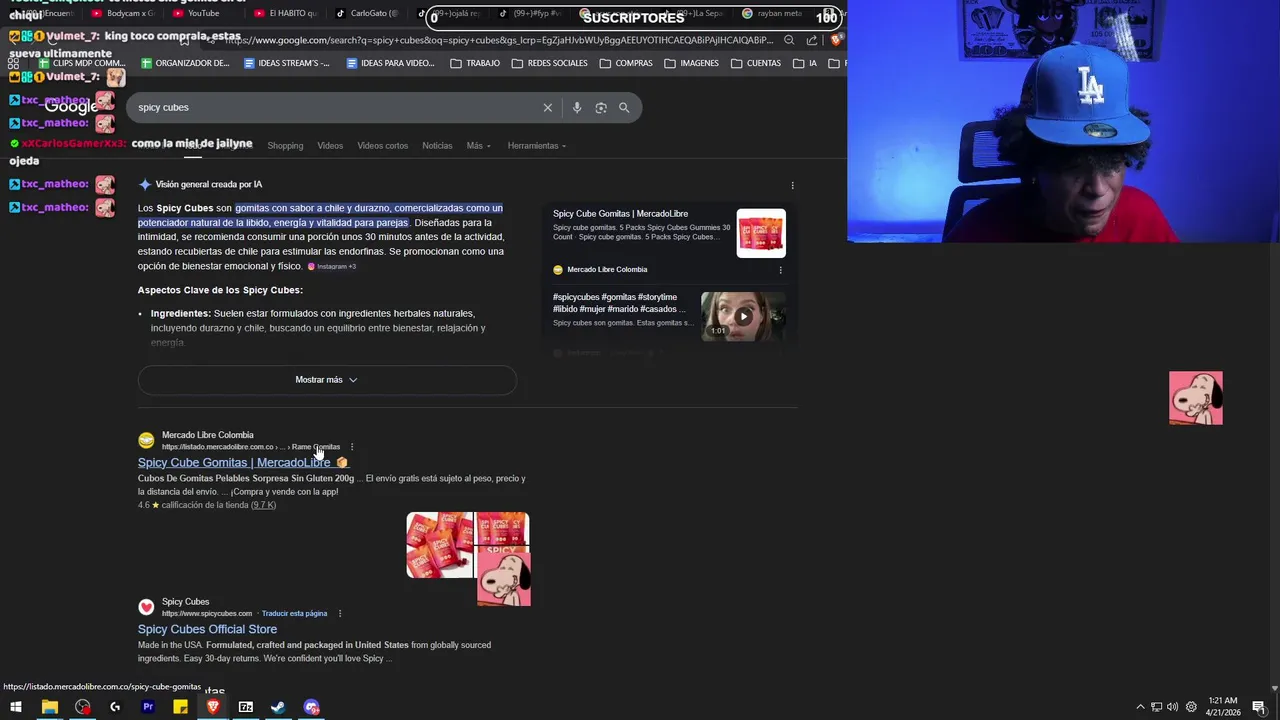Image resolution: width=1280 pixels, height=720 pixels.
Task: Open Mercado Libre Colombia source in side panel
Action: [607, 270]
